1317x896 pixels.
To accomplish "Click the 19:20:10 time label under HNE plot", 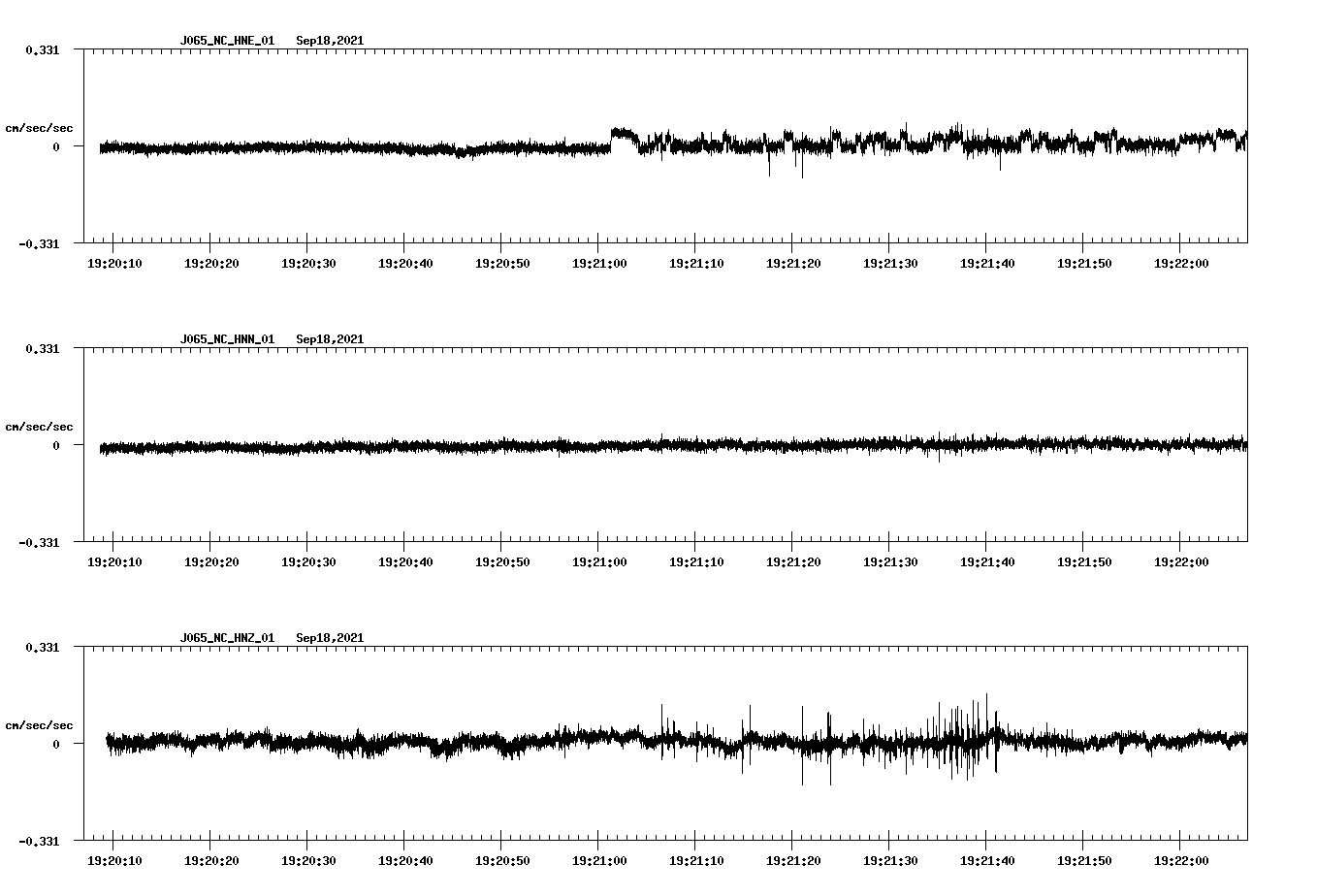I will [x=113, y=264].
